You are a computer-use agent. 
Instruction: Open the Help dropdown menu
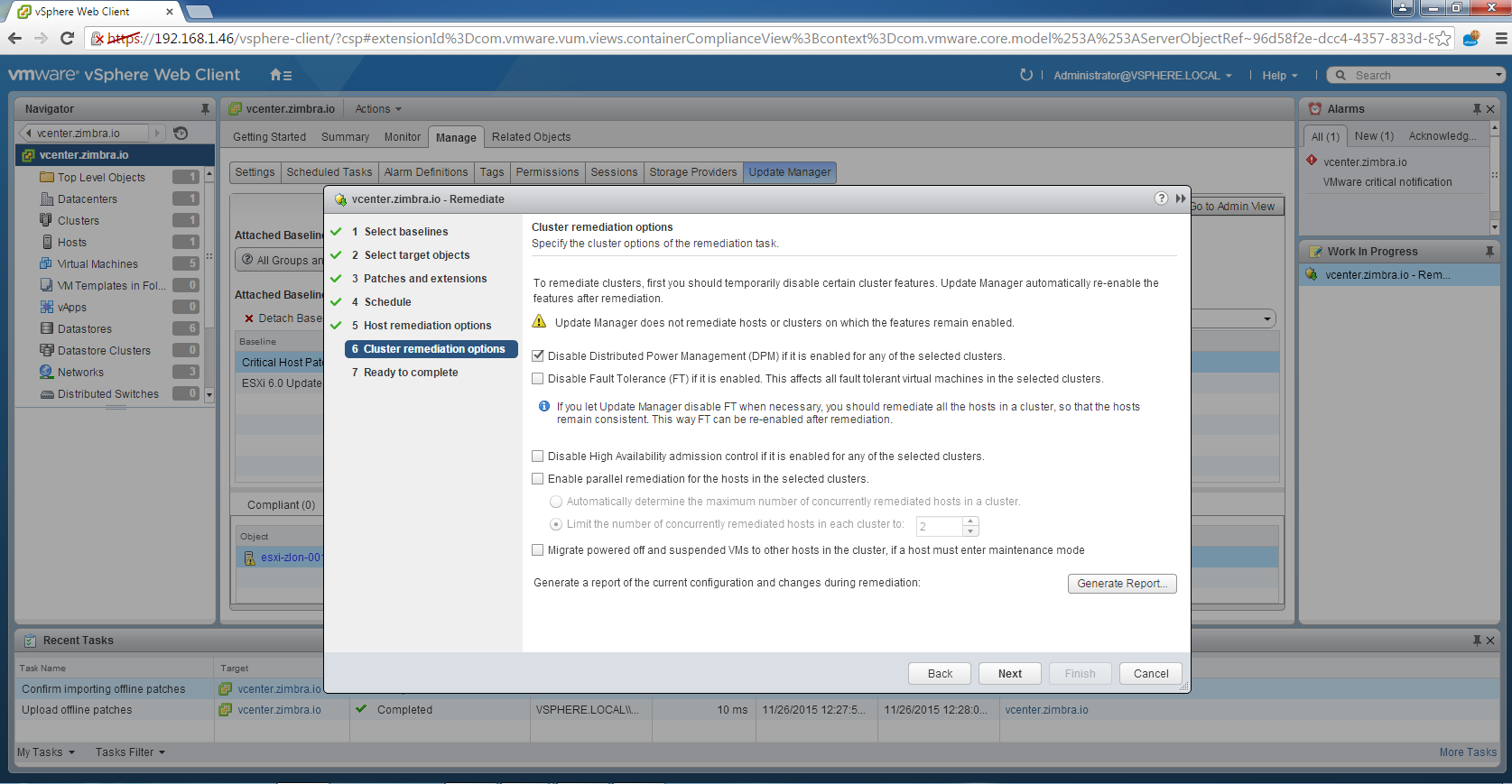coord(1280,76)
